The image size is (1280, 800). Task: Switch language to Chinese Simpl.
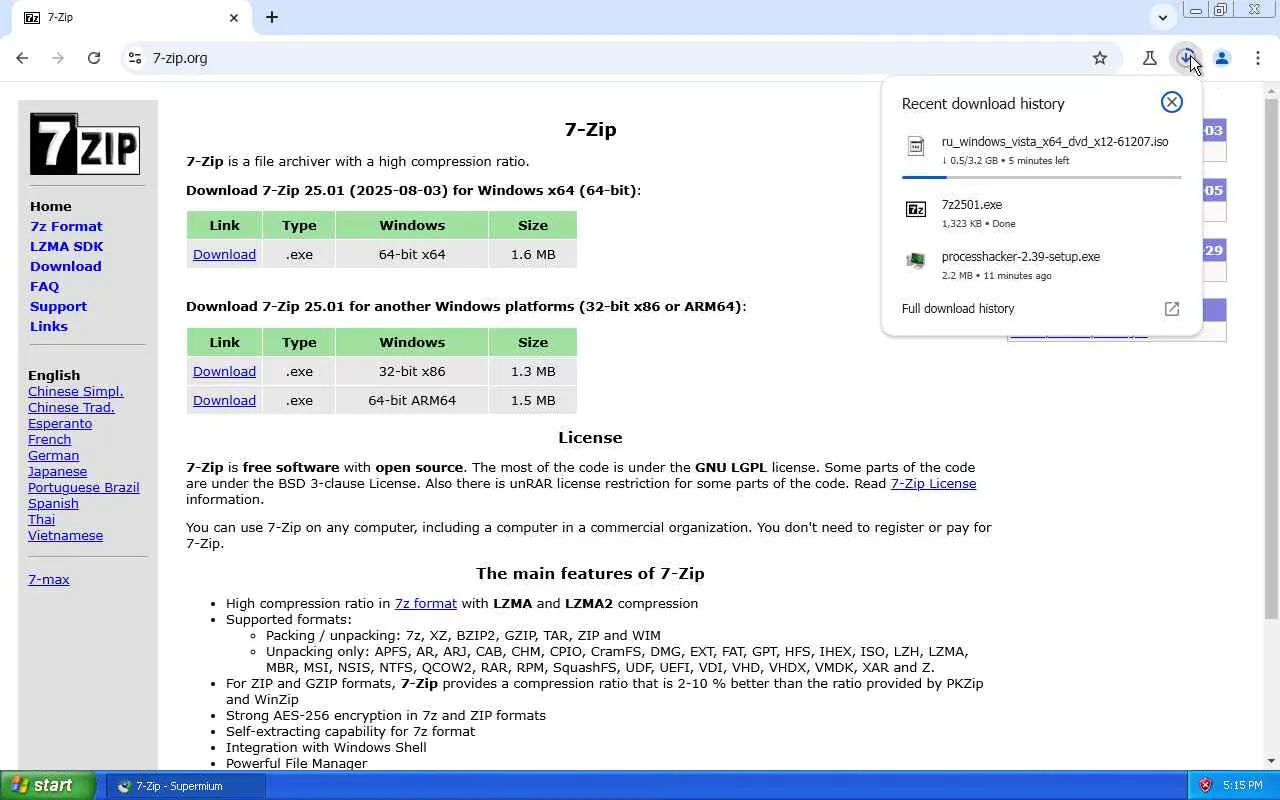[76, 391]
